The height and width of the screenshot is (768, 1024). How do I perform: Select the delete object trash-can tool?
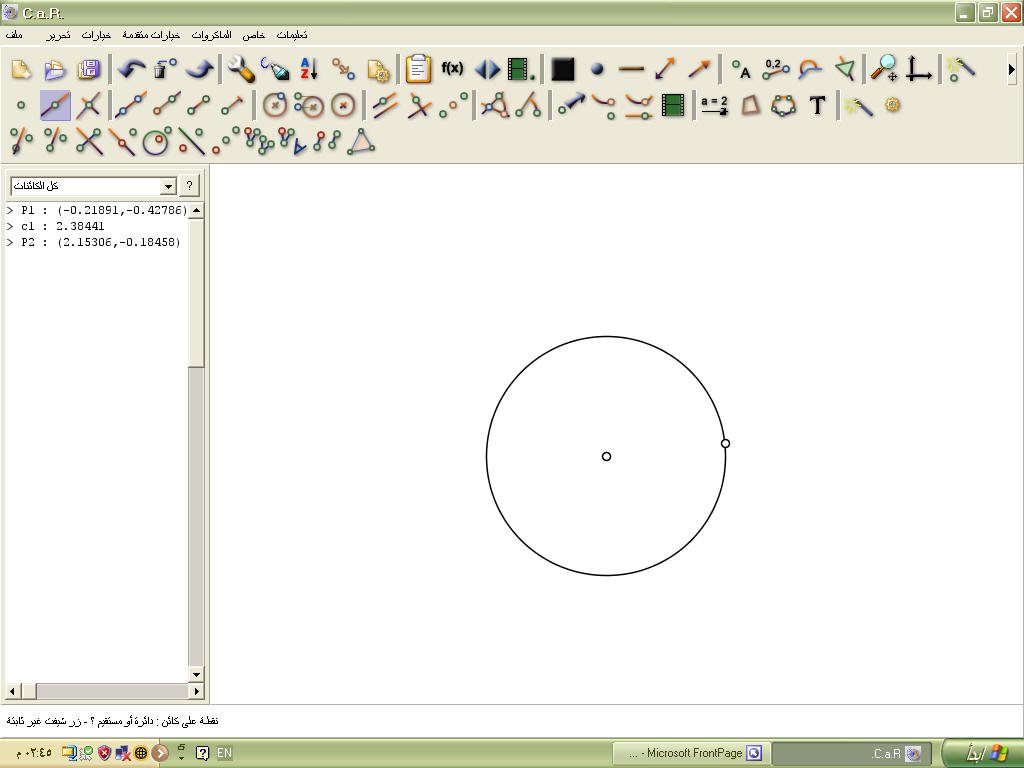(166, 69)
